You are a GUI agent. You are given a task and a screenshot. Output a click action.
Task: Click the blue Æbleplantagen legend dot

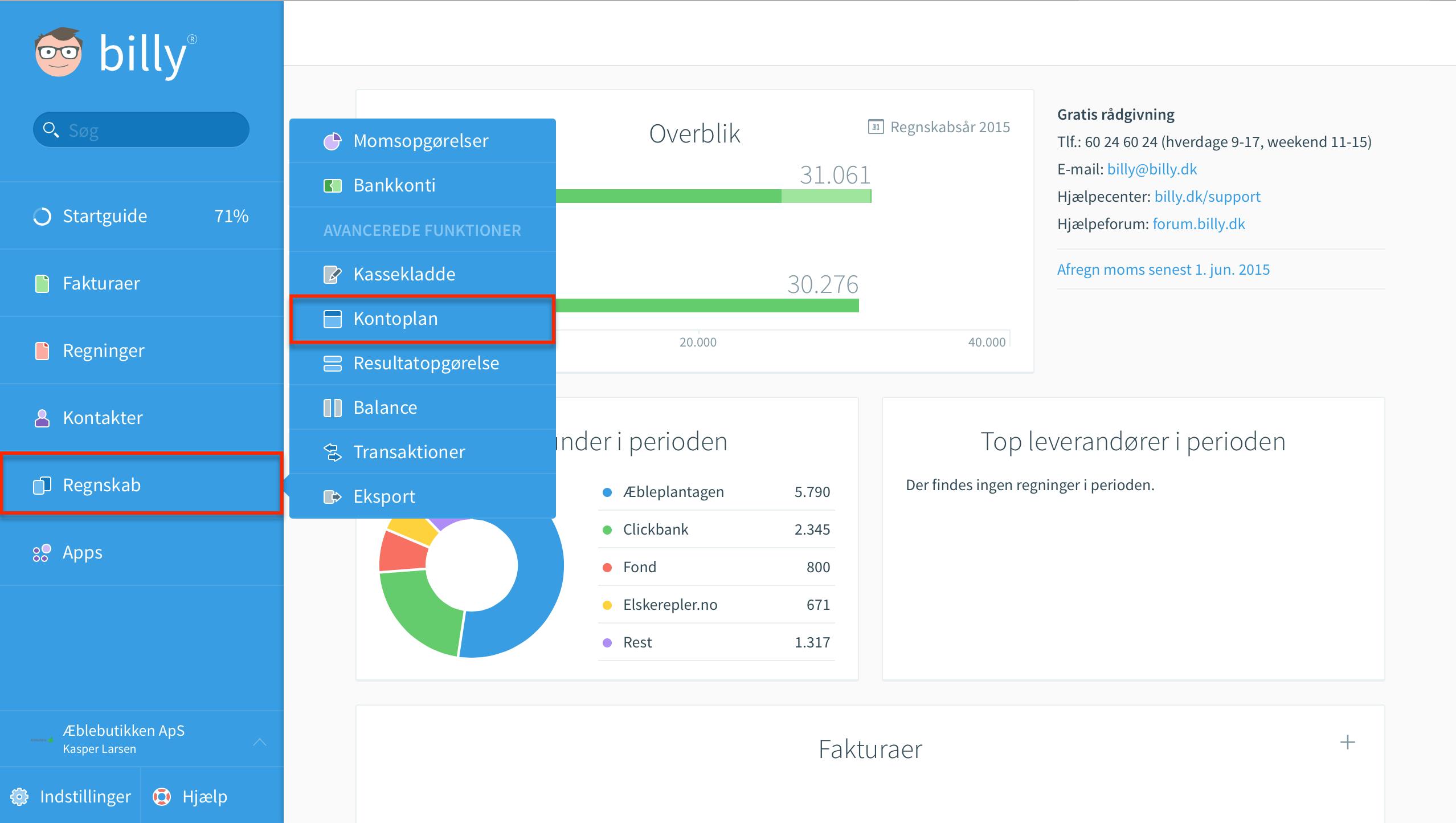click(607, 492)
